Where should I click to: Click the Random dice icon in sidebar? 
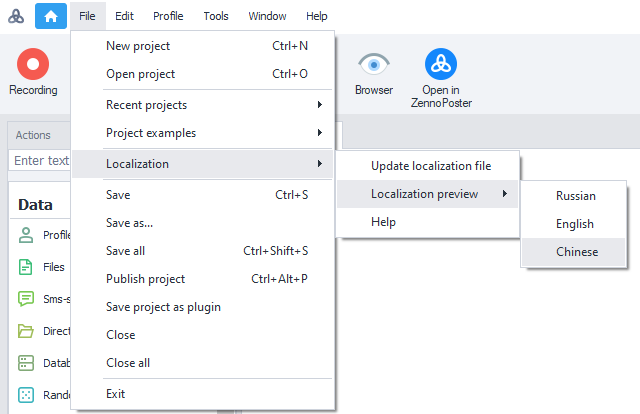click(x=26, y=395)
